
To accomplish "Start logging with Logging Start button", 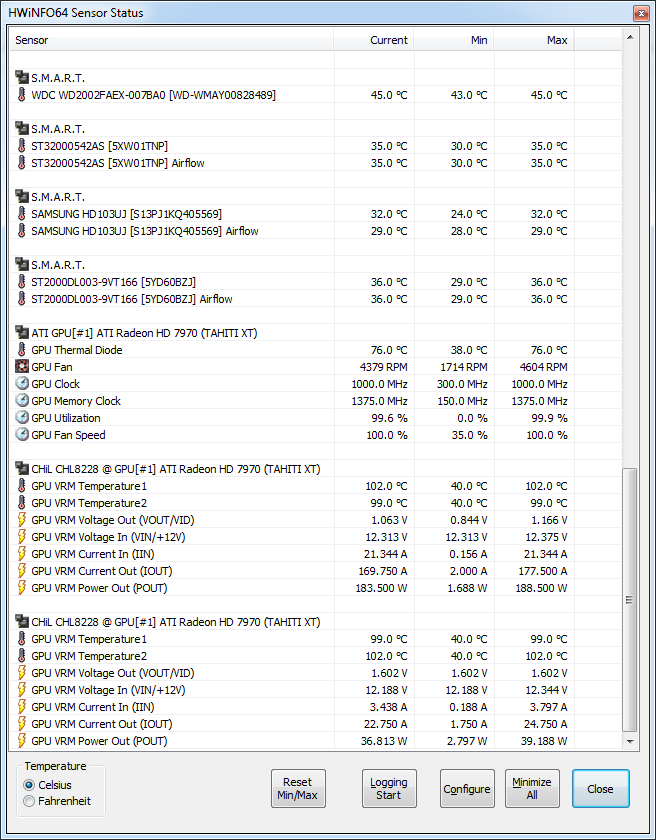I will tap(389, 789).
